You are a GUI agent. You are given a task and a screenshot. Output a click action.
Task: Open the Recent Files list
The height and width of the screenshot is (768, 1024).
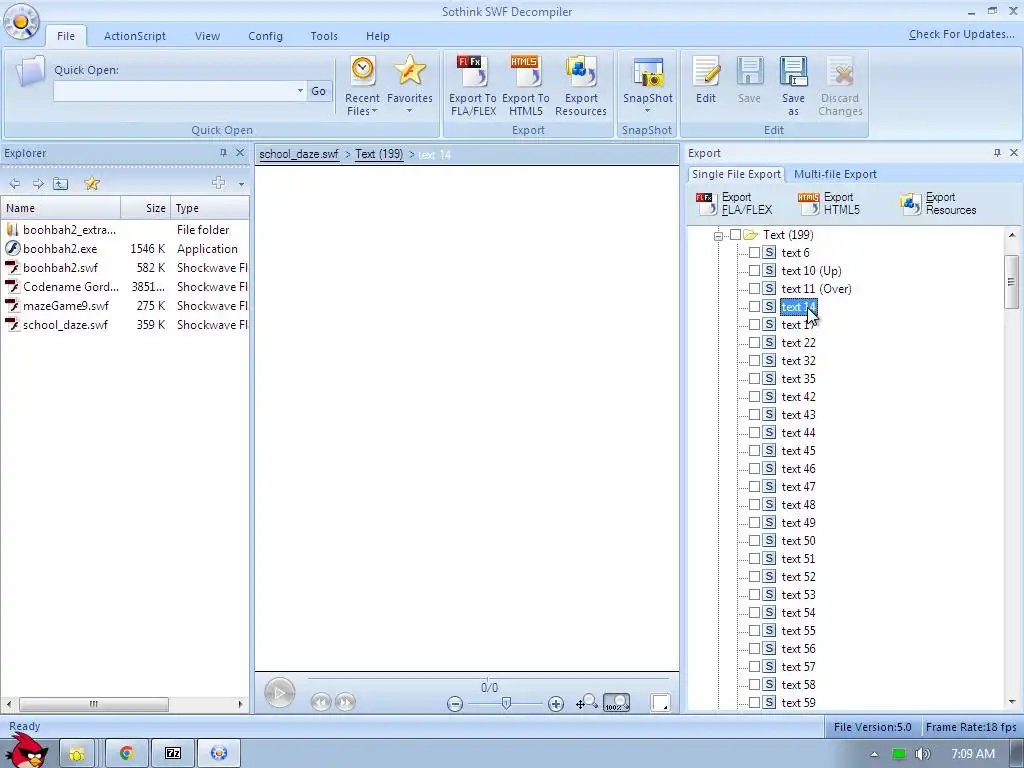[362, 86]
